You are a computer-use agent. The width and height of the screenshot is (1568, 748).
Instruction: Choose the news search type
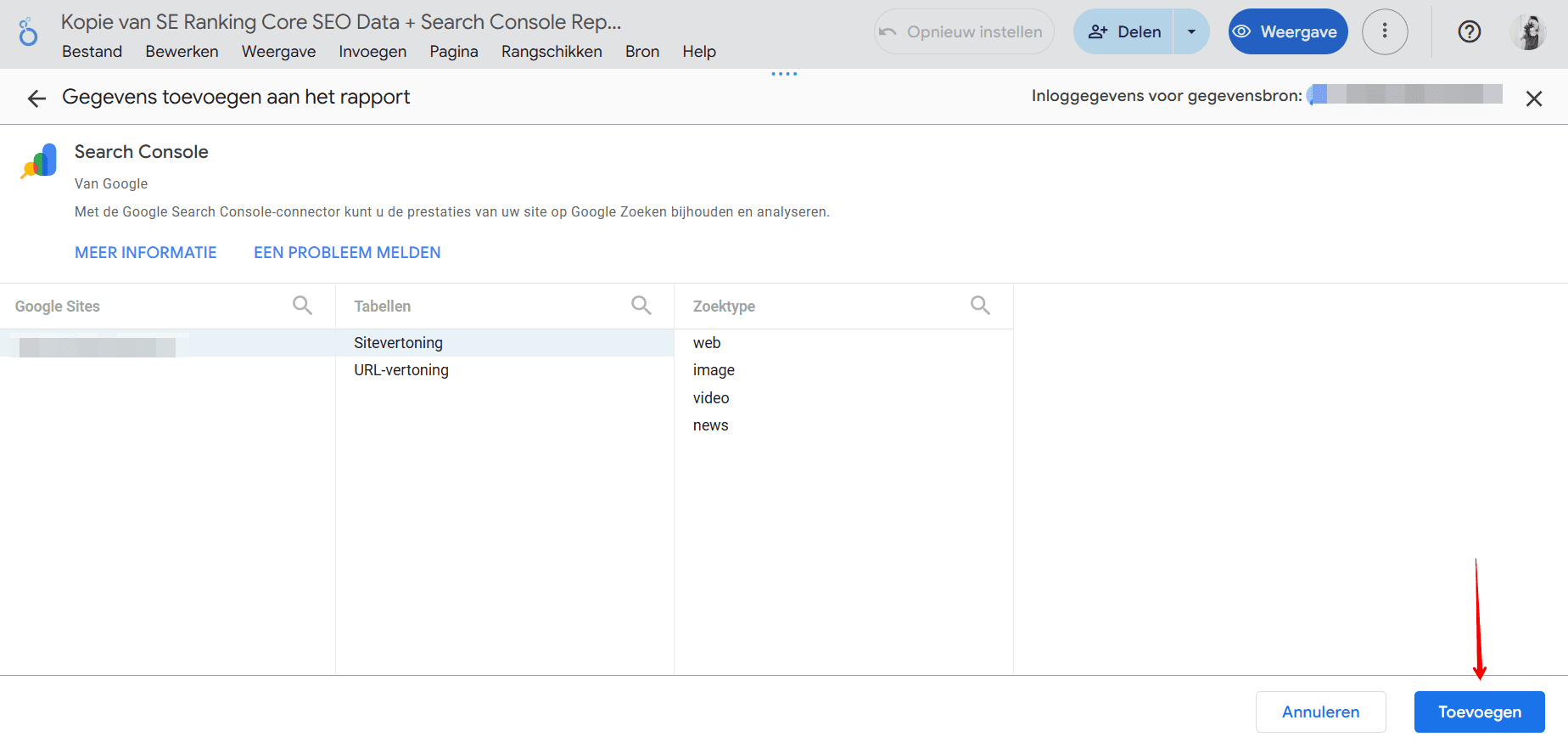click(843, 425)
